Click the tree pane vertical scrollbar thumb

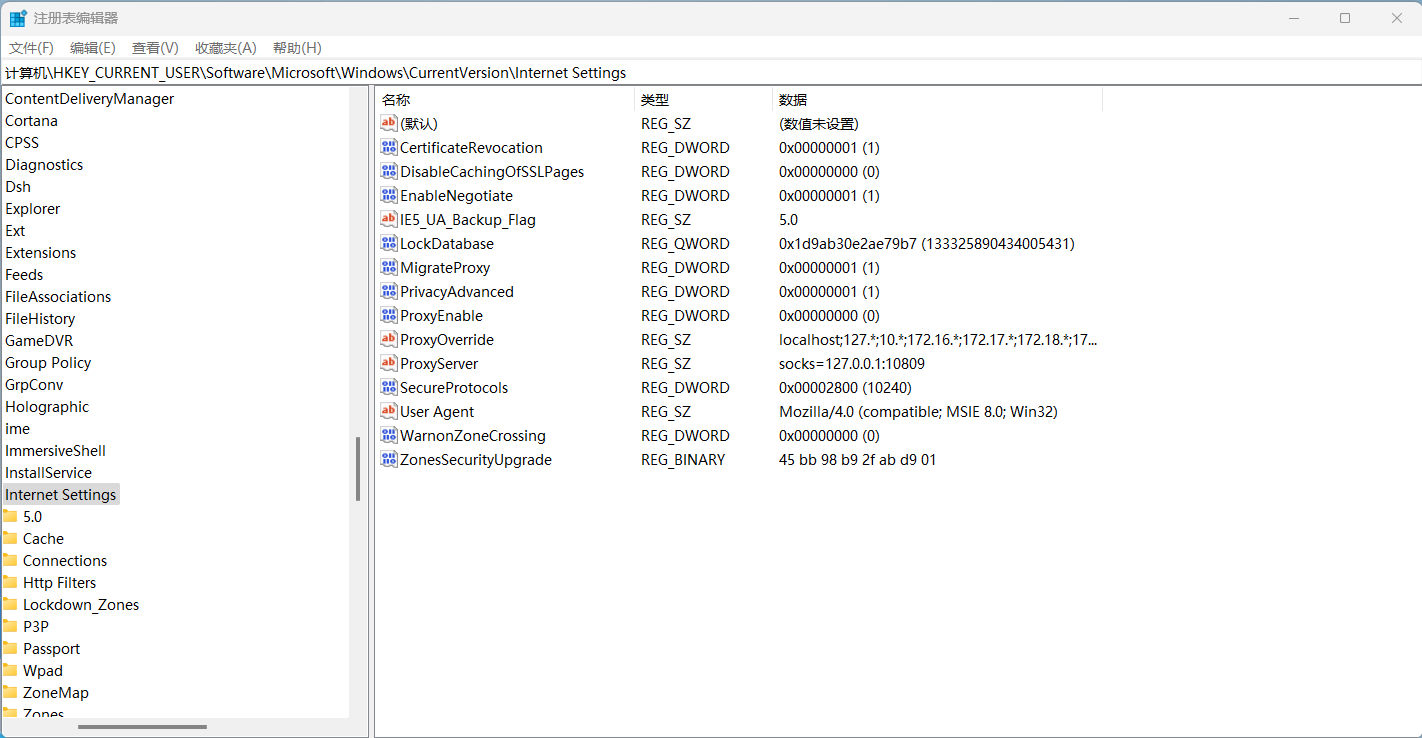[358, 469]
